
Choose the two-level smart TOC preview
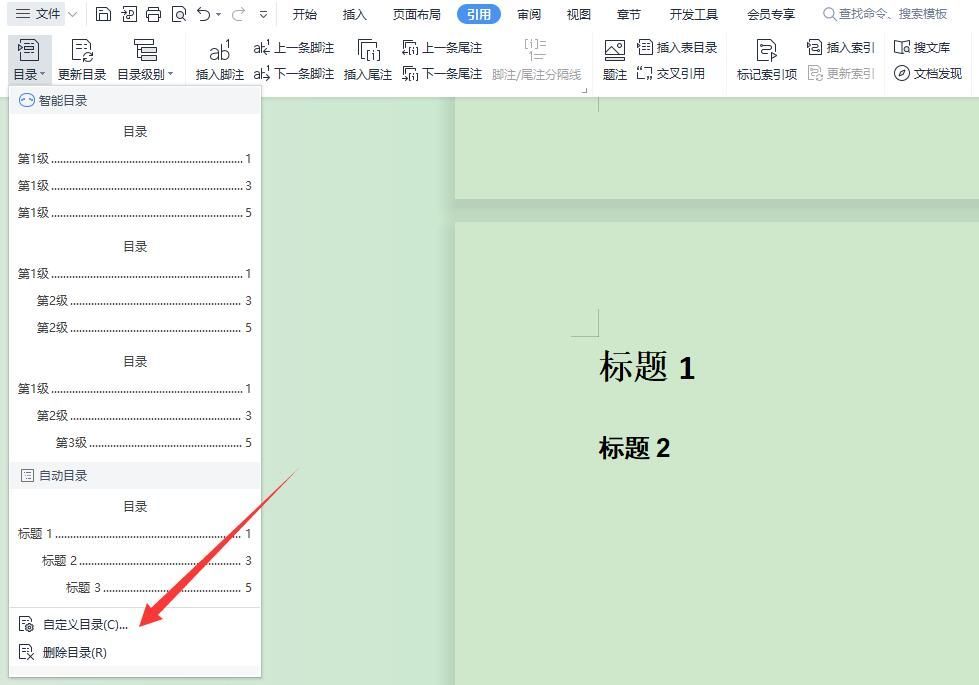[x=135, y=287]
